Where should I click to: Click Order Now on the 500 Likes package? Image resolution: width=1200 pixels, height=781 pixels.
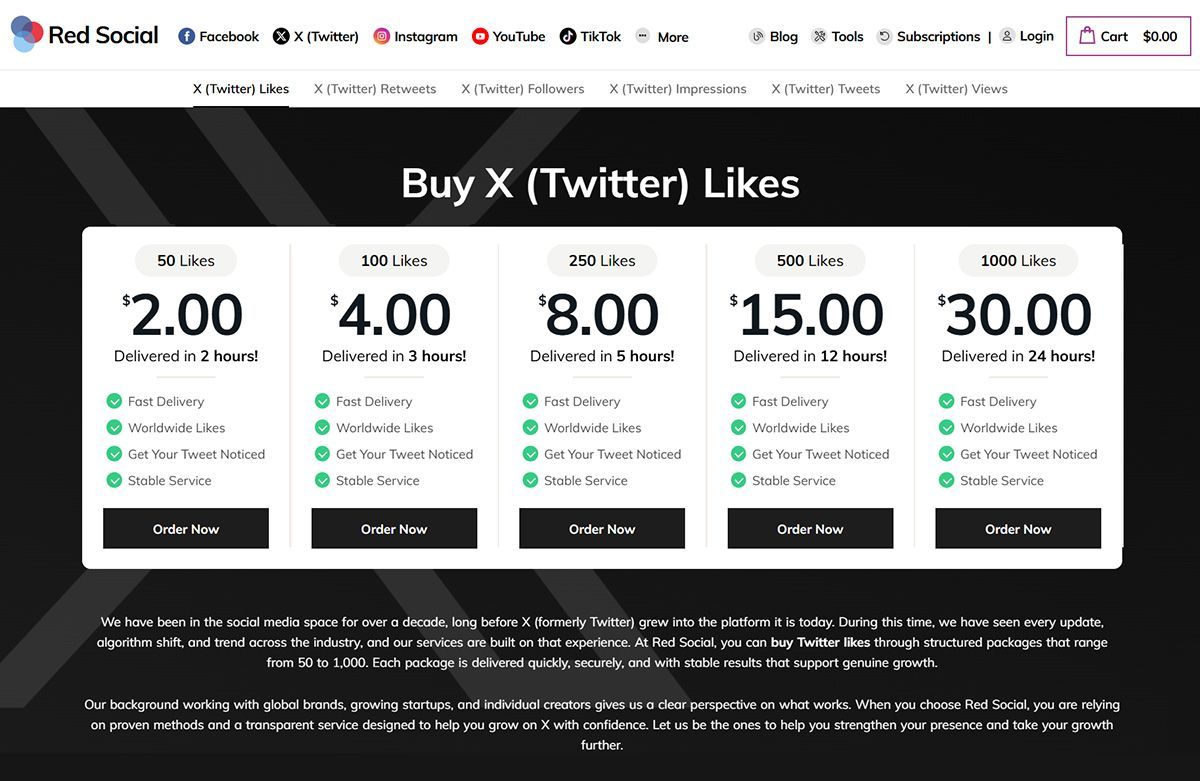tap(810, 528)
